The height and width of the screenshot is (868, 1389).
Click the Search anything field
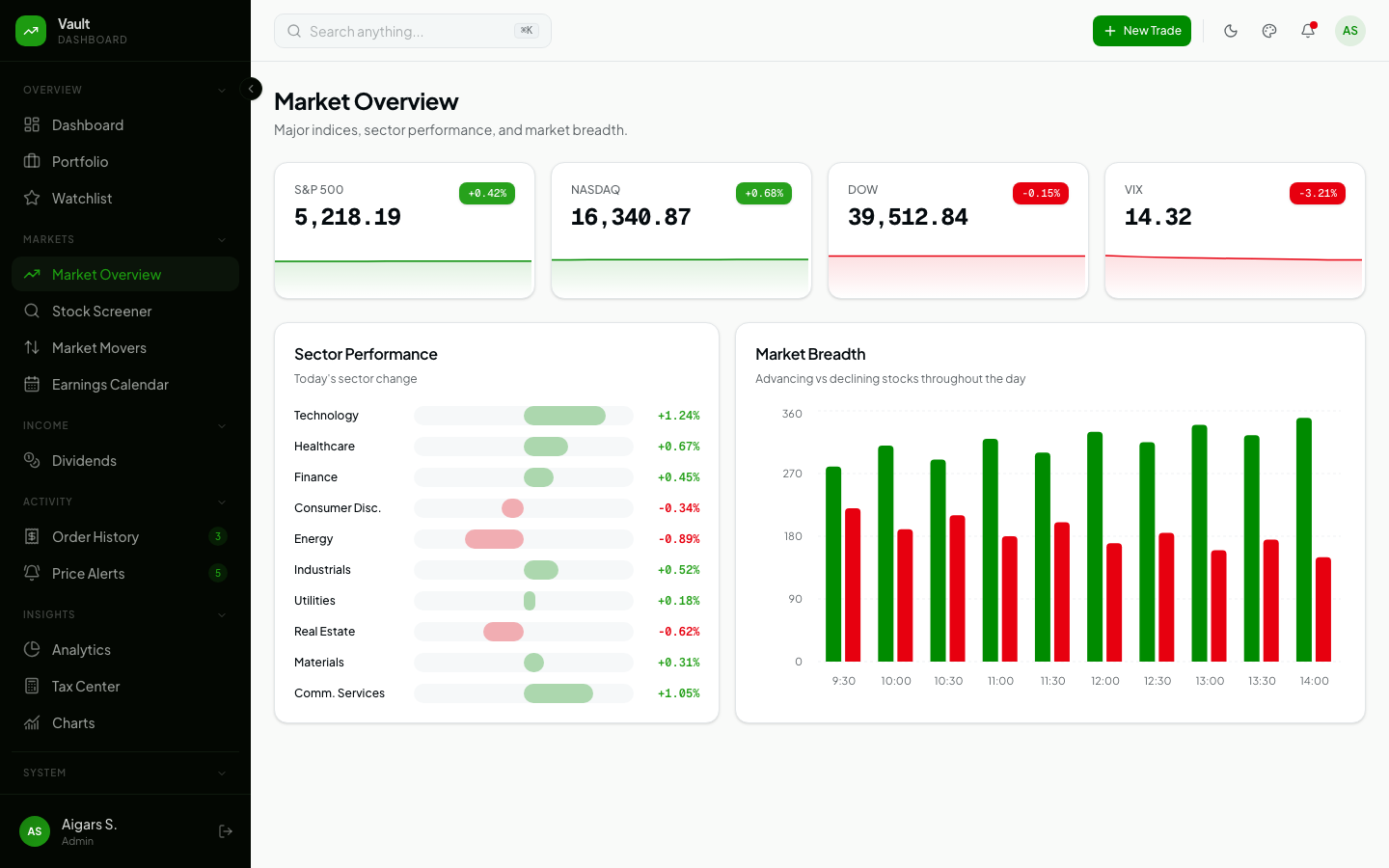point(413,31)
